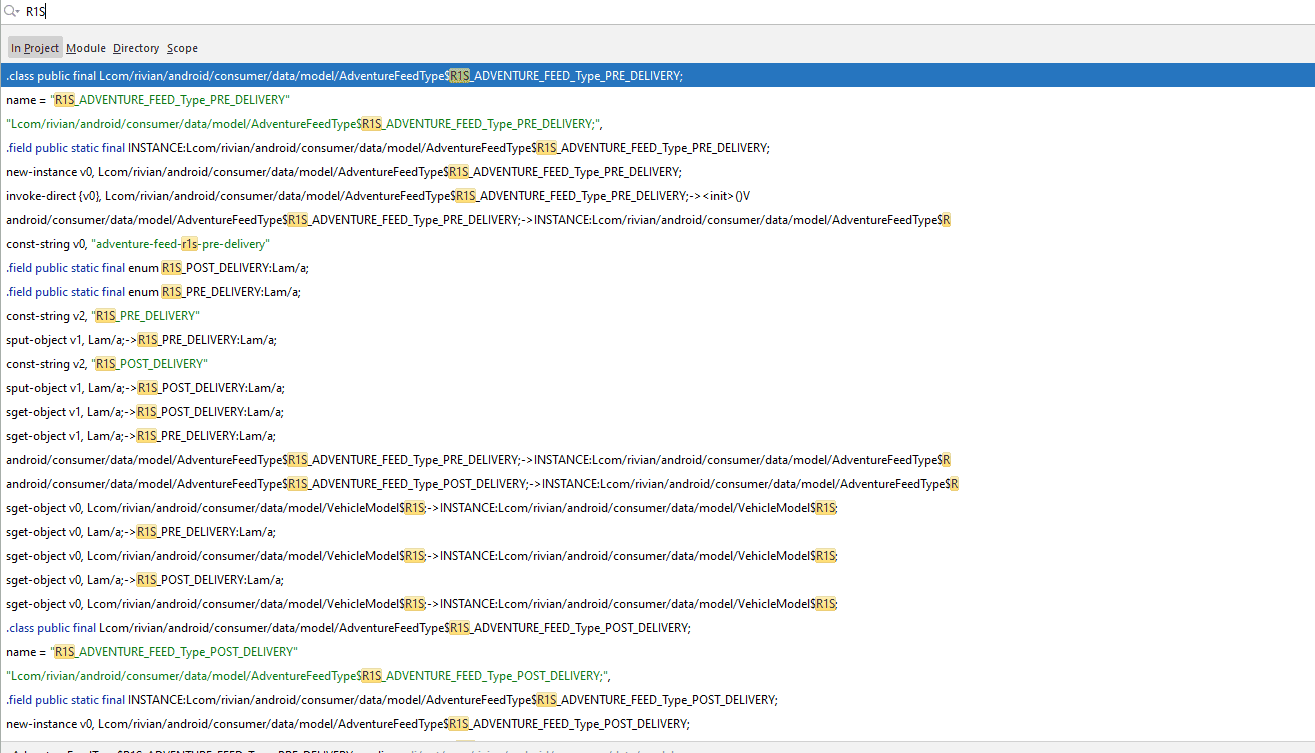Select first sget-object VehicleModel$R1S INSTANCE row
The height and width of the screenshot is (753, 1315).
(x=657, y=508)
